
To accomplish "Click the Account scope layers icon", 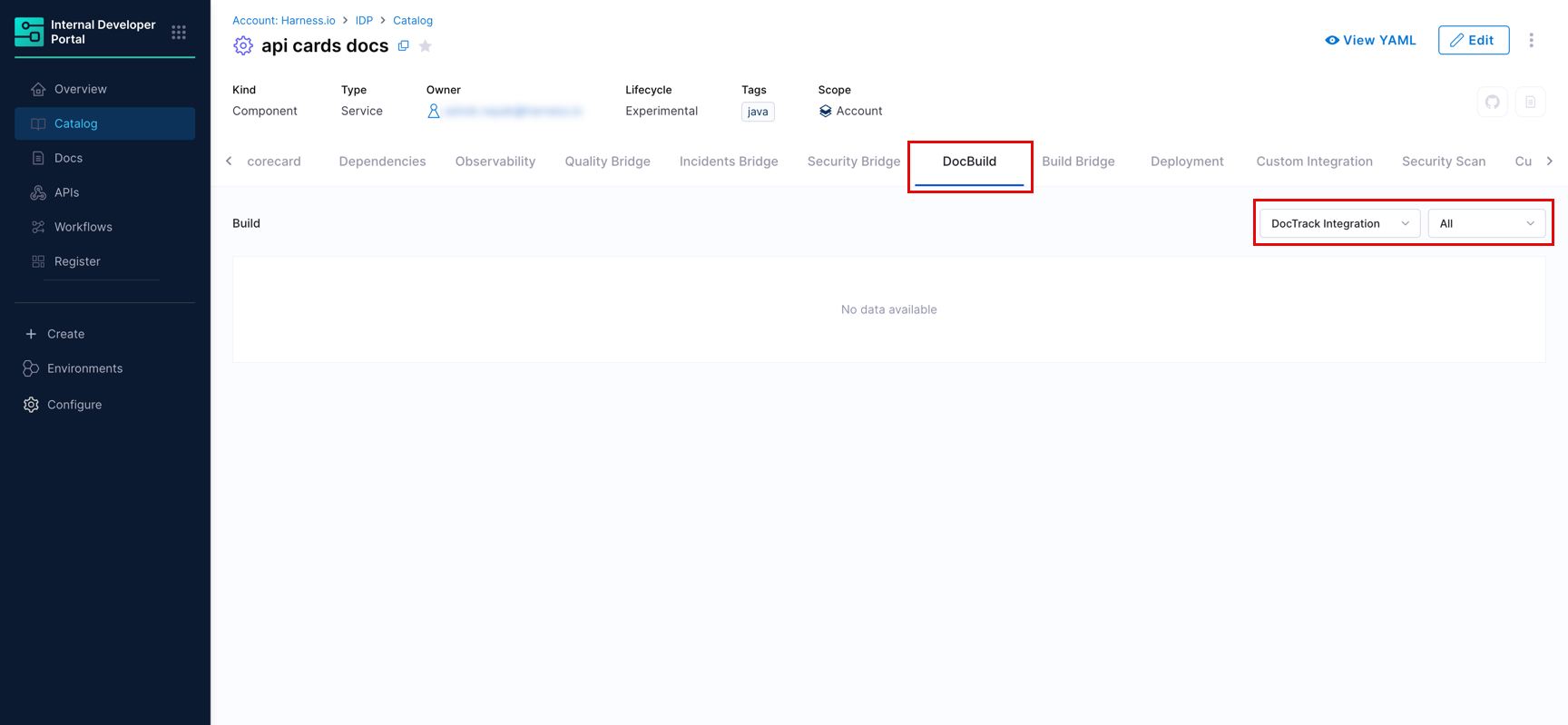I will (825, 111).
